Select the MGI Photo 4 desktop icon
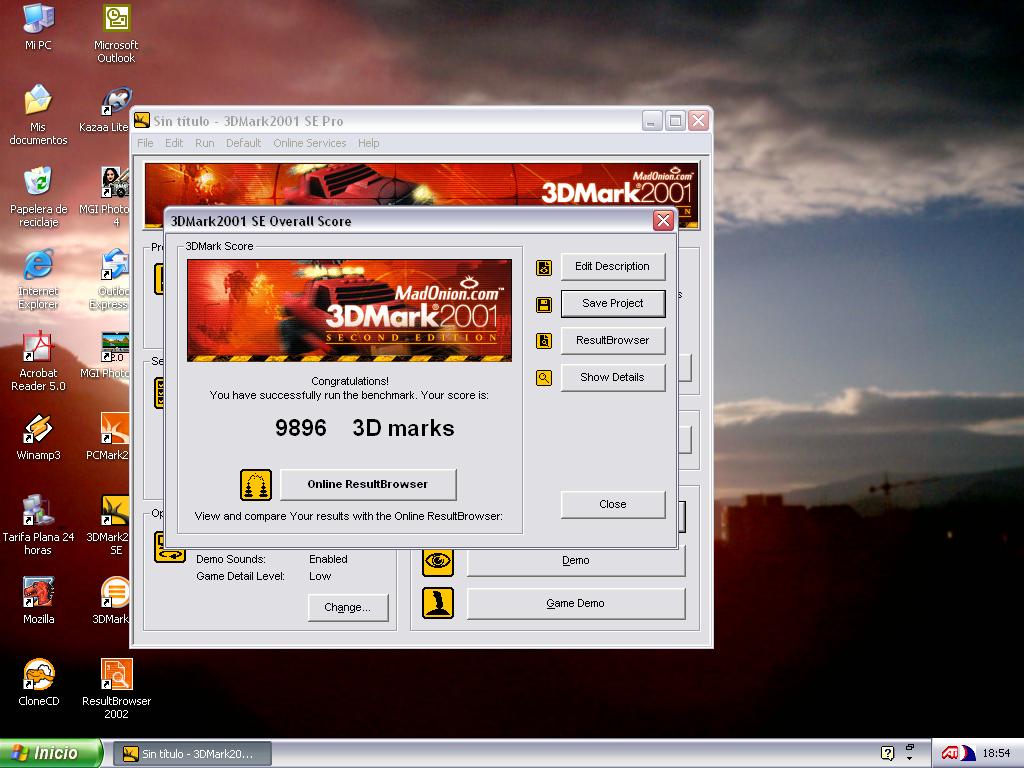1024x768 pixels. pos(104,196)
